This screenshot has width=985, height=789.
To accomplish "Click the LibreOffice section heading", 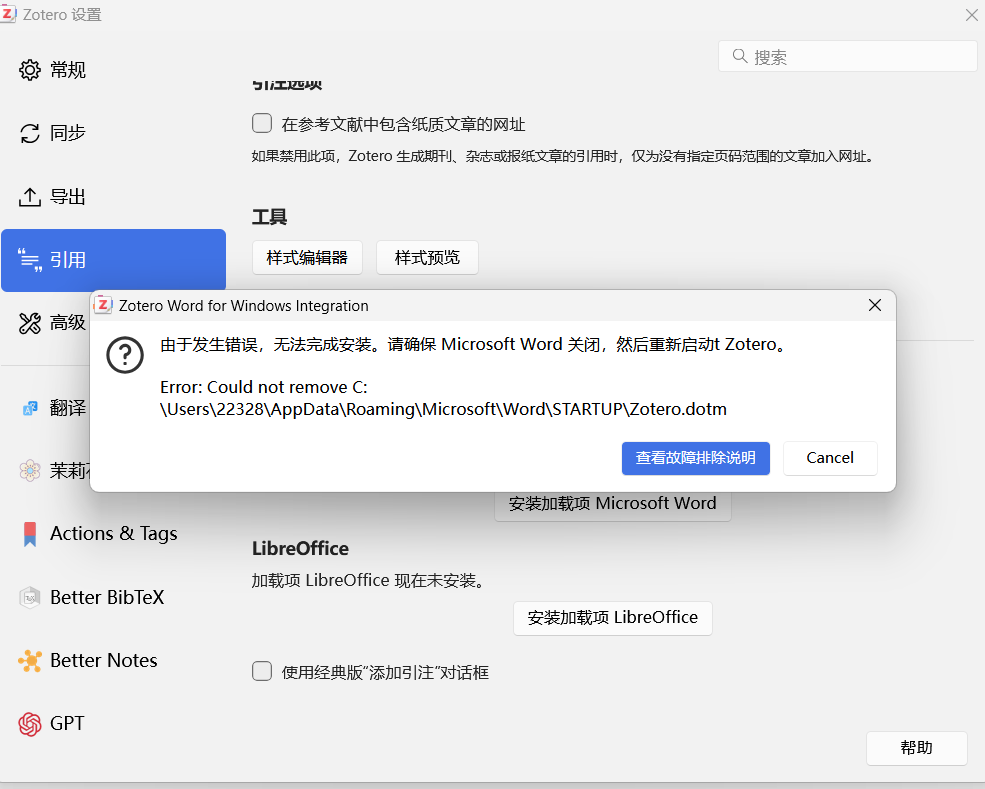I will (300, 548).
